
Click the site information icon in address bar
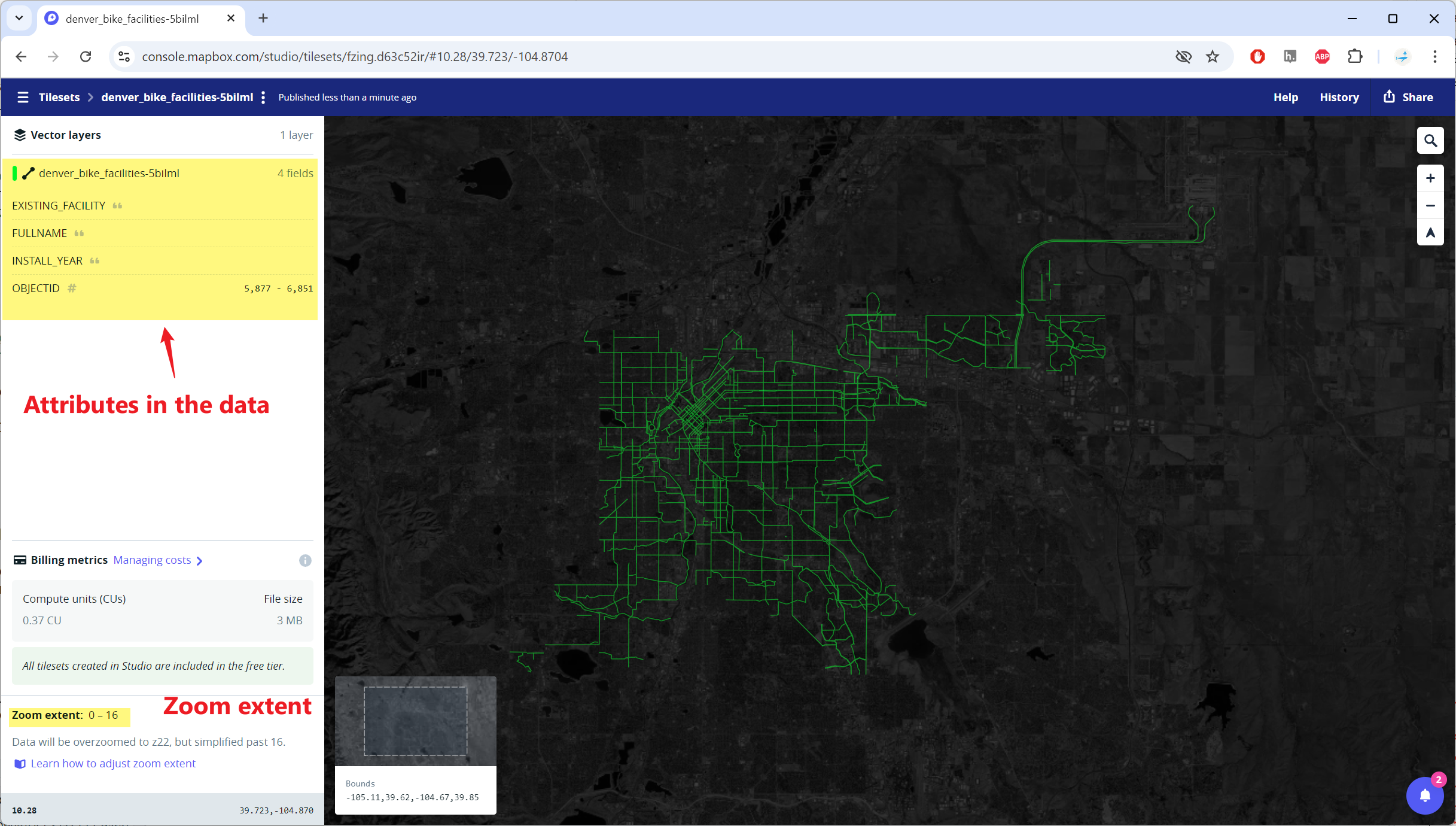124,56
